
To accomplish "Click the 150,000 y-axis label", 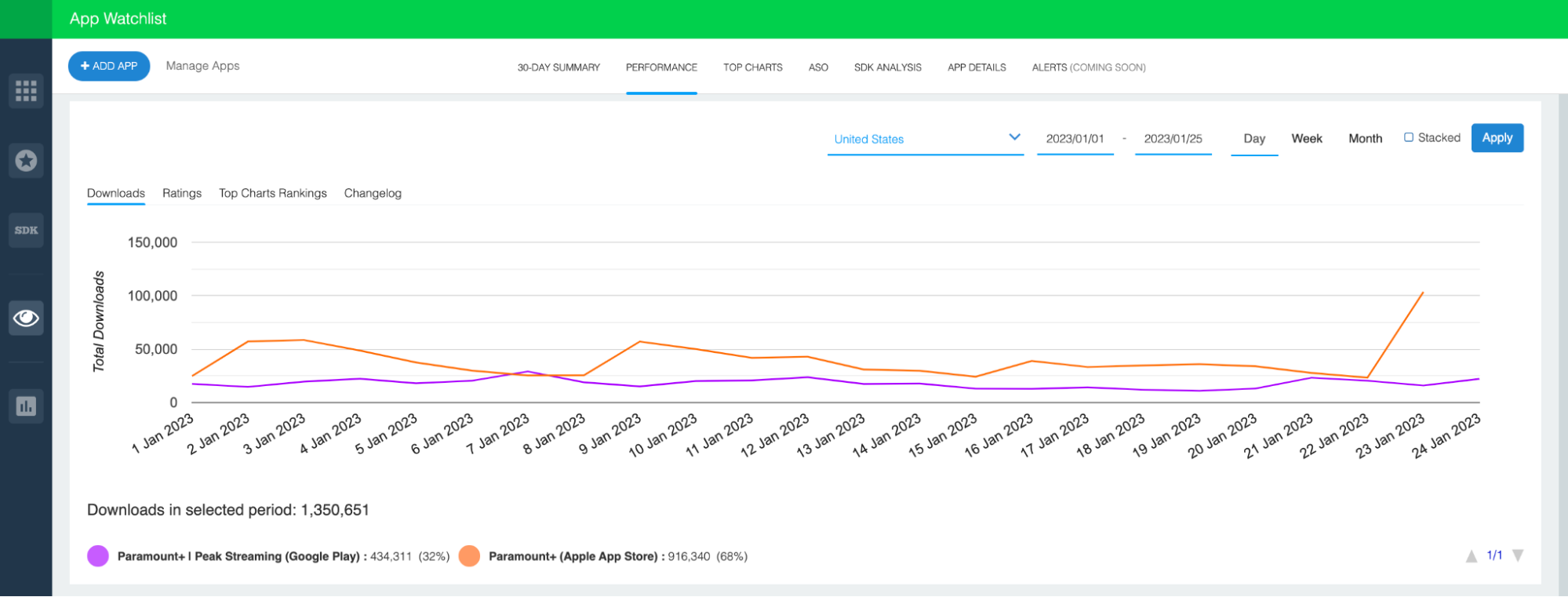I will tap(153, 242).
